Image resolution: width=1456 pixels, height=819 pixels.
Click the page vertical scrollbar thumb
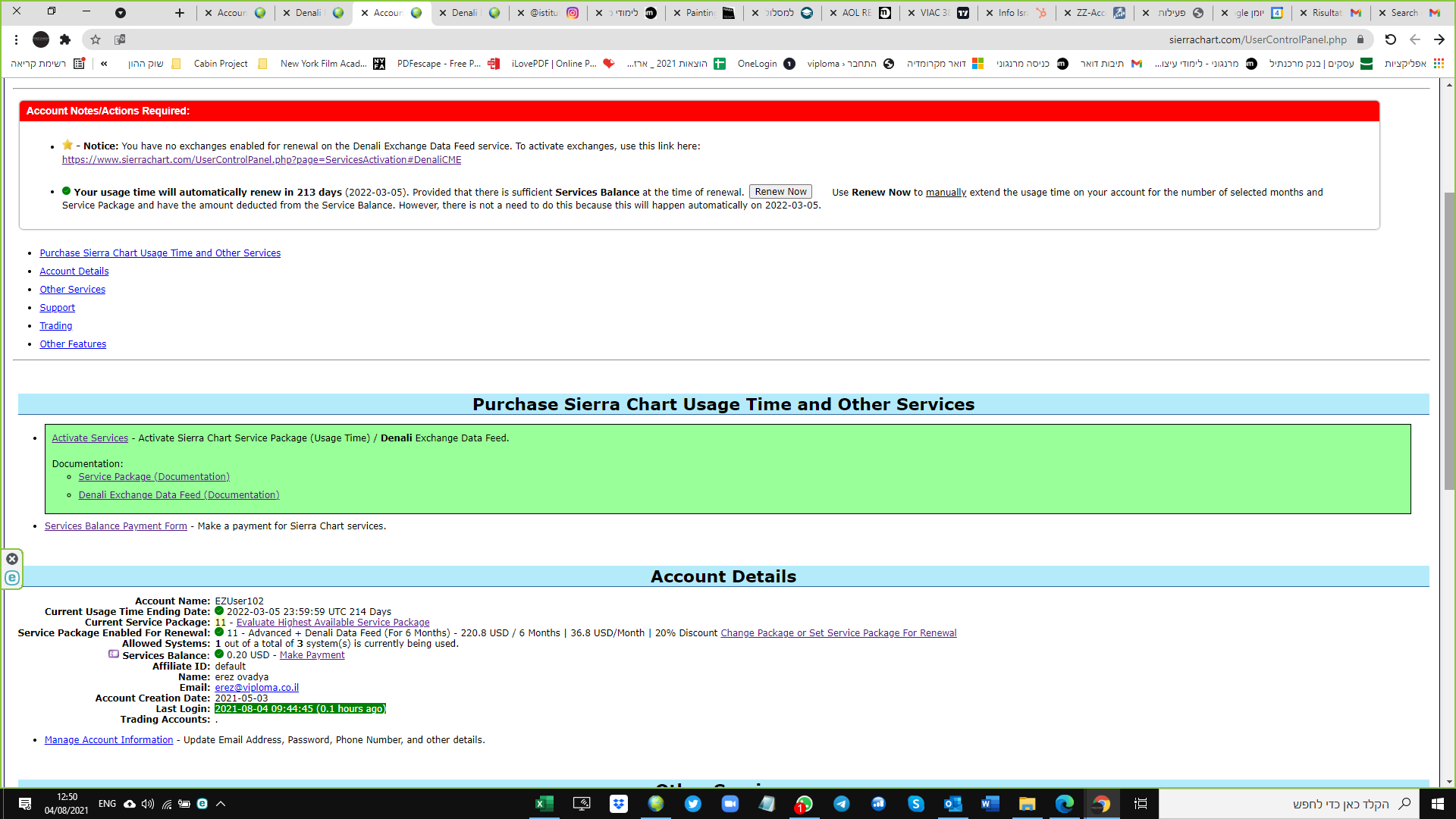point(1449,341)
